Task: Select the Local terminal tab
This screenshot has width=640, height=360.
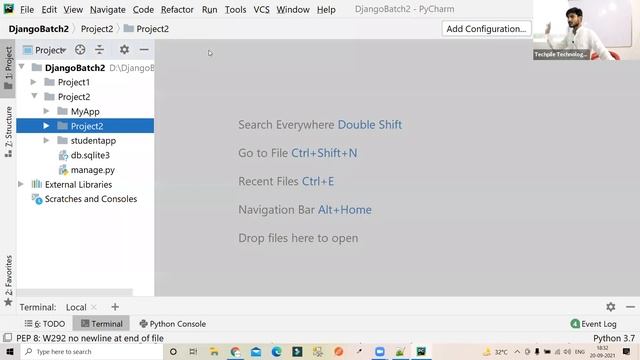Action: click(76, 307)
